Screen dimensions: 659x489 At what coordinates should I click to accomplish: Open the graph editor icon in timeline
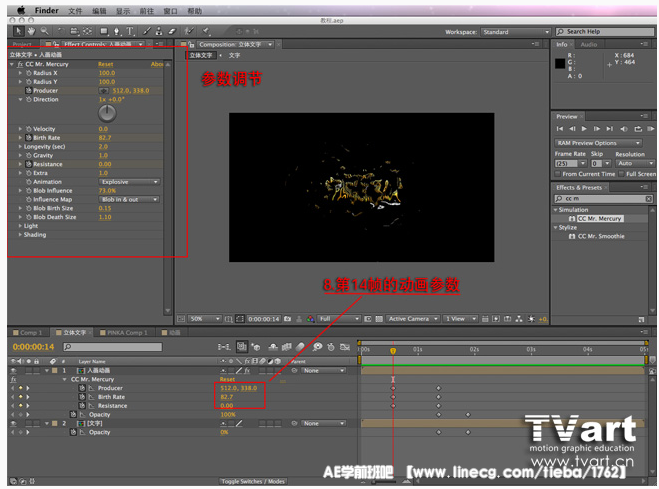pyautogui.click(x=345, y=347)
